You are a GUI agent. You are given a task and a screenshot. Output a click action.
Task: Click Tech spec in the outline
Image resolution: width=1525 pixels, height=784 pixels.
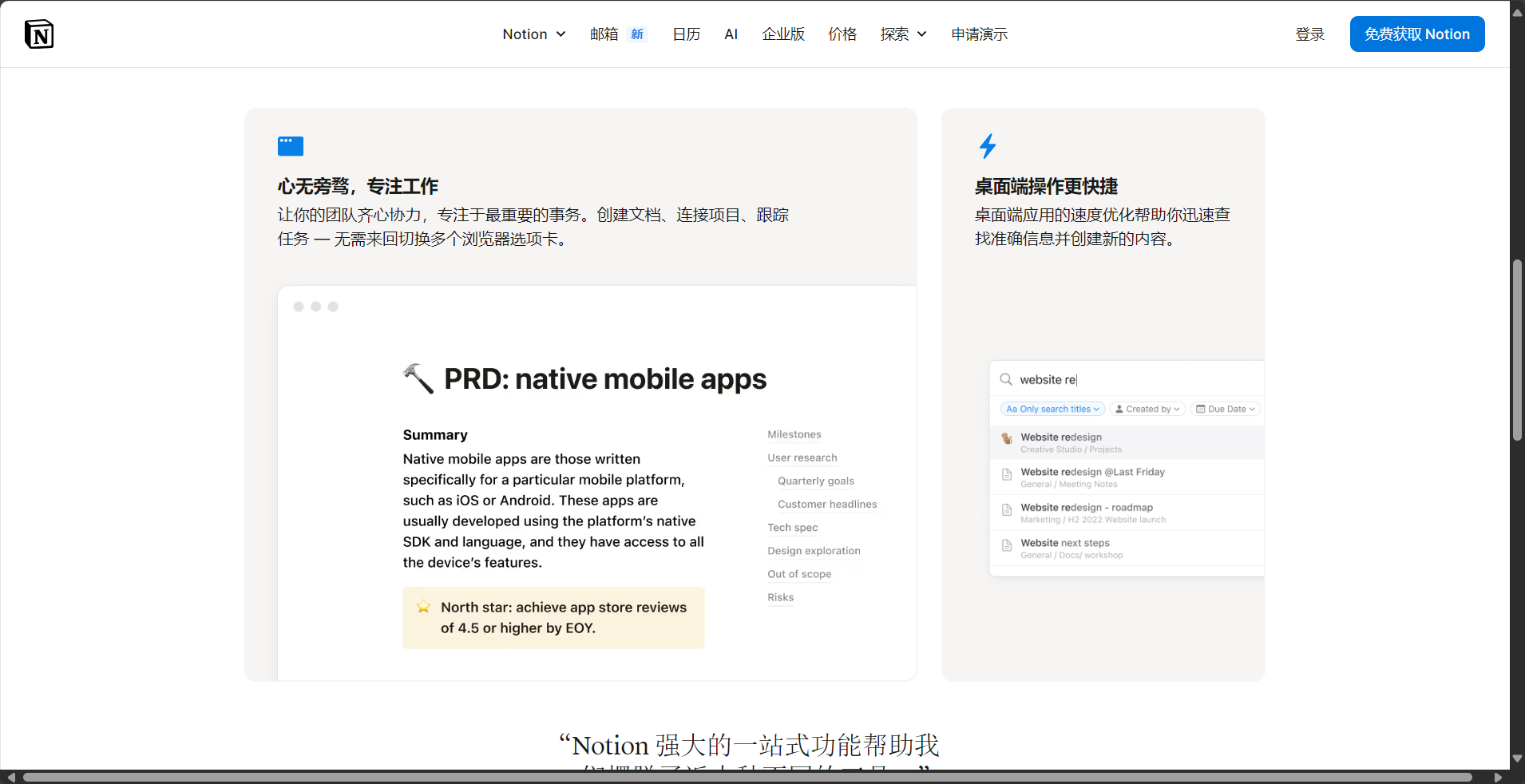coord(793,527)
